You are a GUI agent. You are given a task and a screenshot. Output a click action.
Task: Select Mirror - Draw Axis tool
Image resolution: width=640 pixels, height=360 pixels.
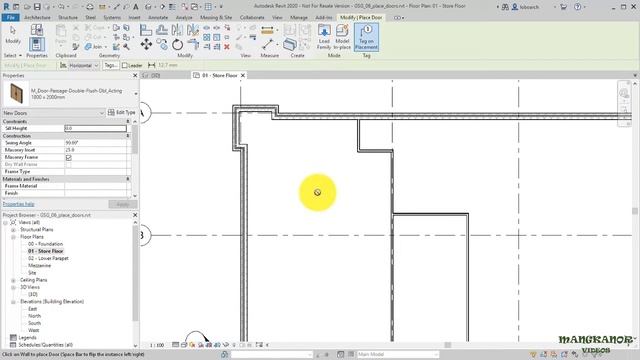coord(192,30)
